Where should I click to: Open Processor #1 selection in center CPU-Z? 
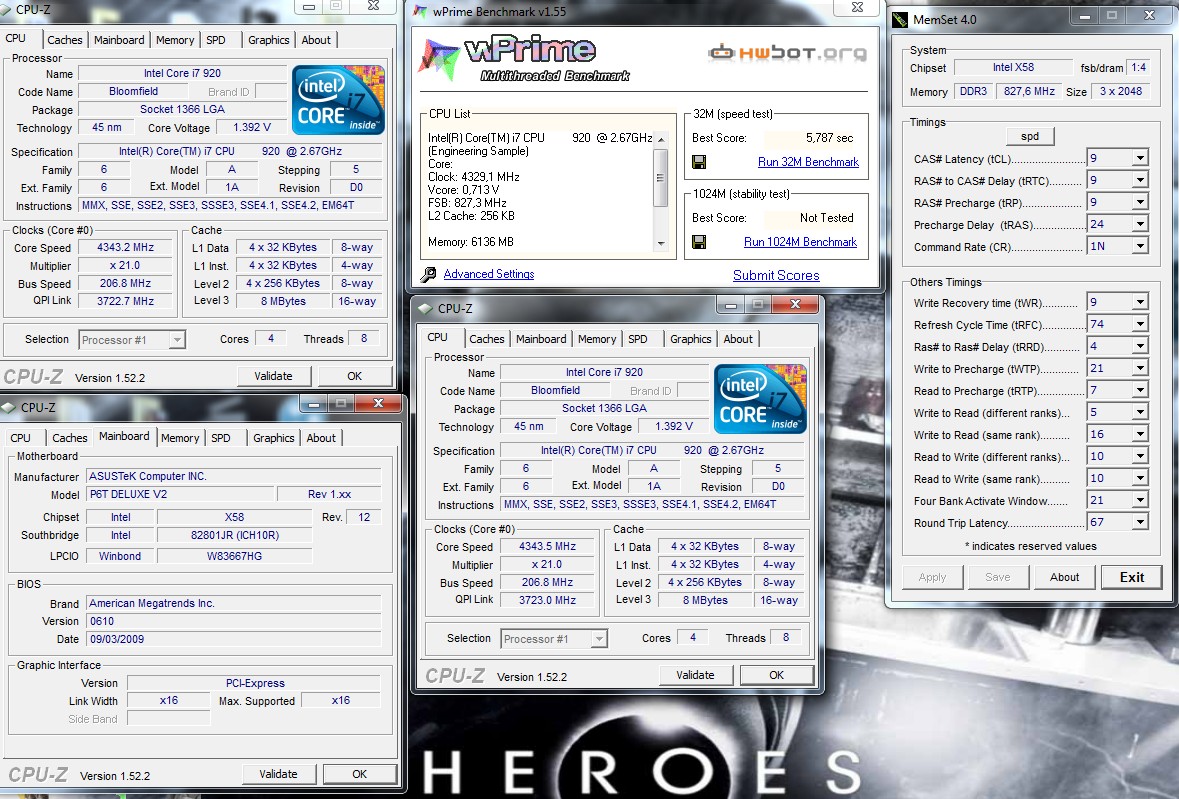coord(554,639)
